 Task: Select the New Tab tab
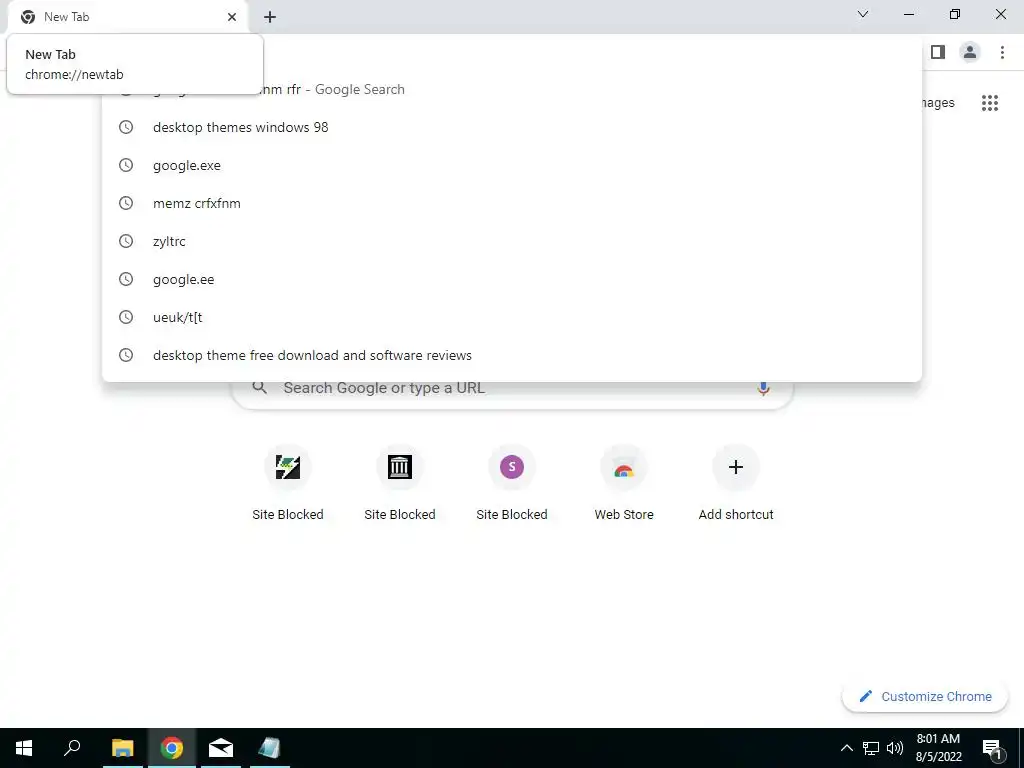click(x=127, y=17)
